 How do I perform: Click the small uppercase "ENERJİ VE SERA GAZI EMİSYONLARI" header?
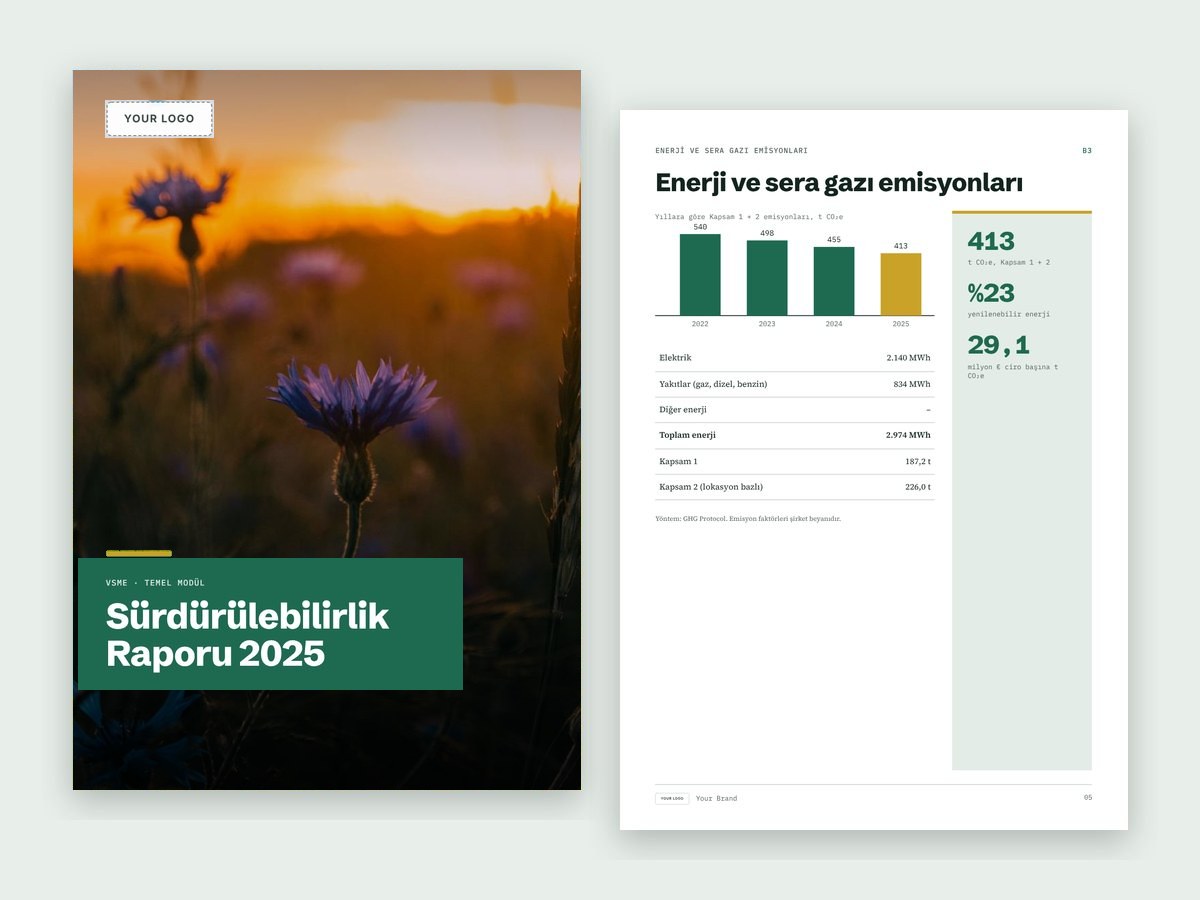pyautogui.click(x=731, y=151)
